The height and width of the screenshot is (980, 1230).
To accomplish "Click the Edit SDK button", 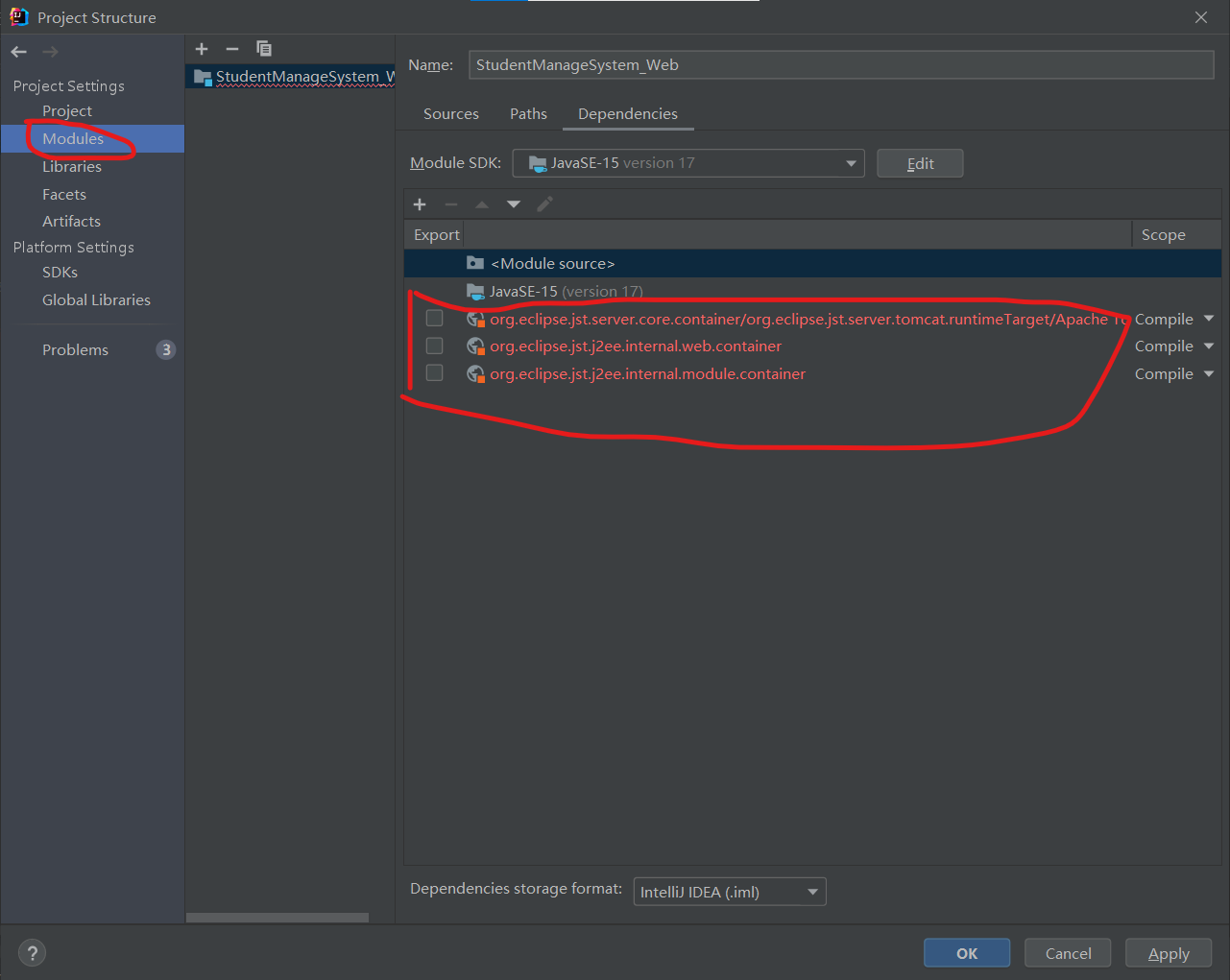I will pyautogui.click(x=920, y=163).
